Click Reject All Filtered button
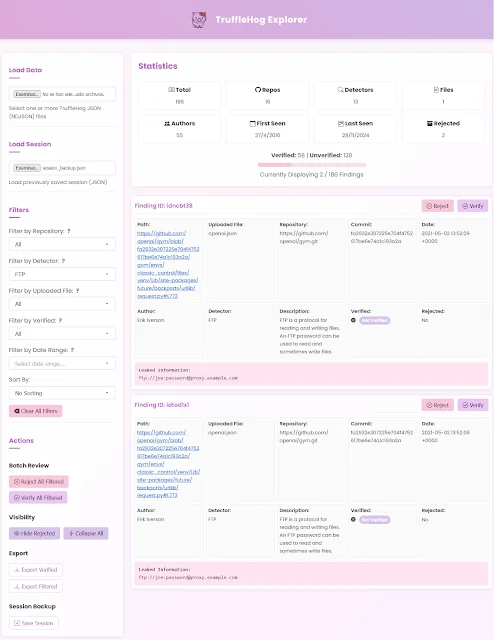 click(39, 482)
